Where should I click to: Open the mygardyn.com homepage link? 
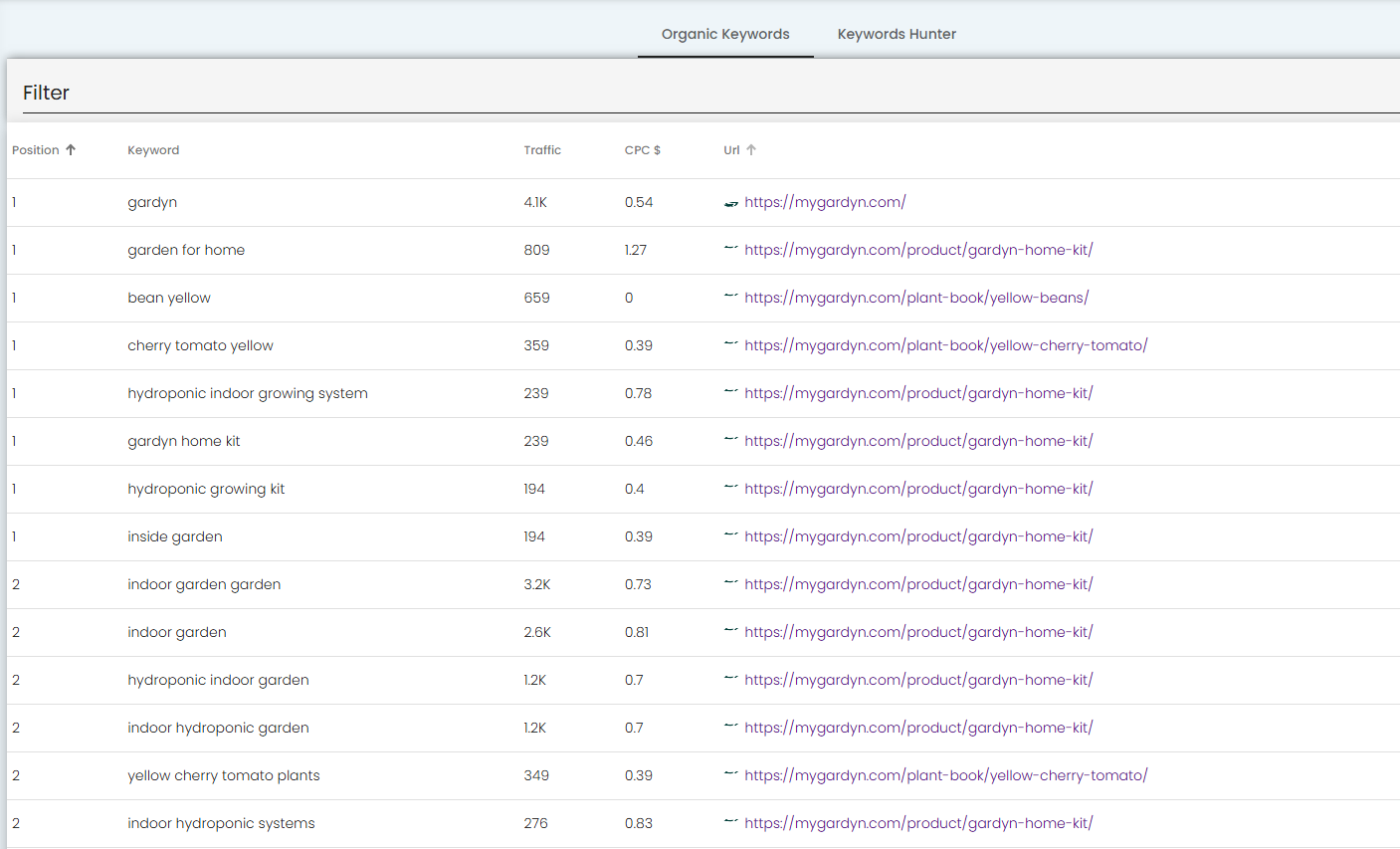click(x=825, y=202)
